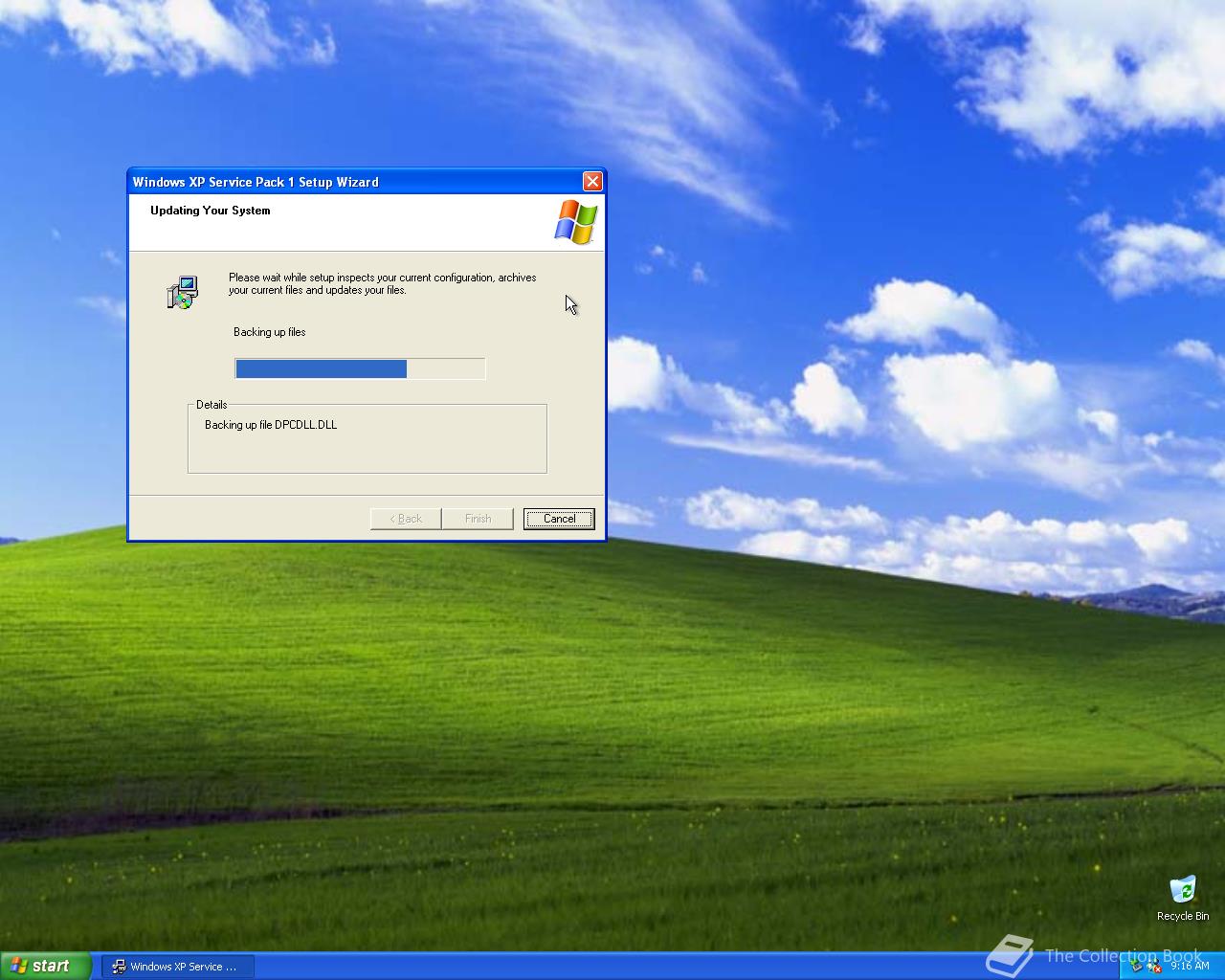The width and height of the screenshot is (1225, 980).
Task: Click the Details group box label
Action: tap(212, 405)
